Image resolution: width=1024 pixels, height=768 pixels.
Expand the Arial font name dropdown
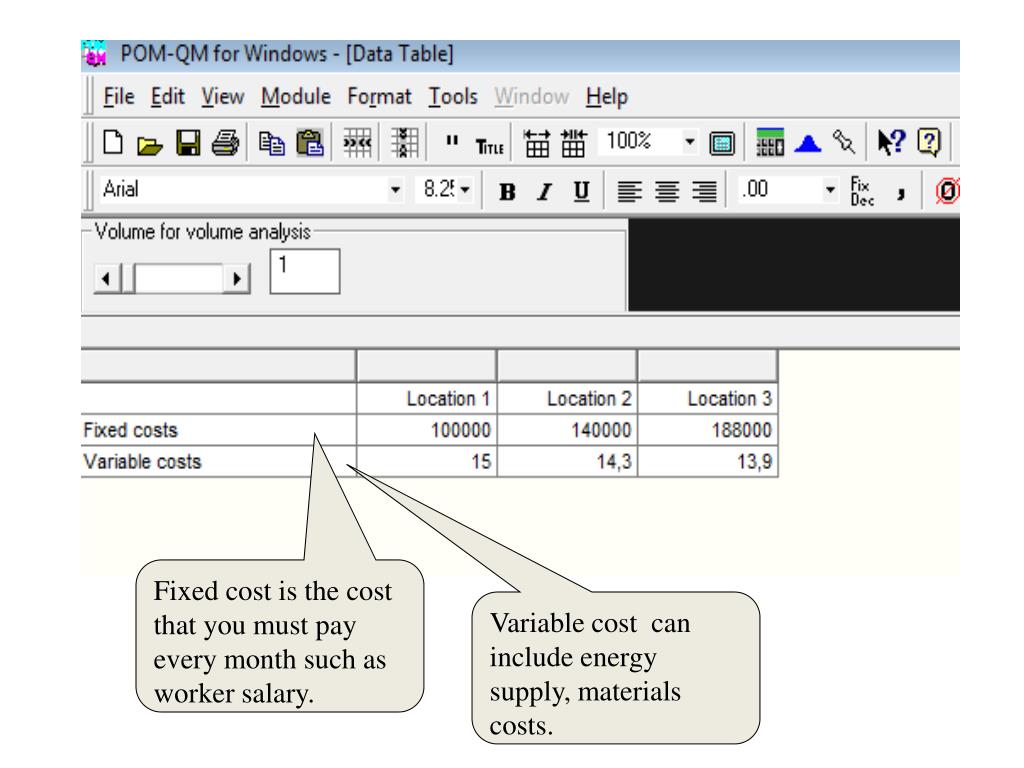coord(395,190)
